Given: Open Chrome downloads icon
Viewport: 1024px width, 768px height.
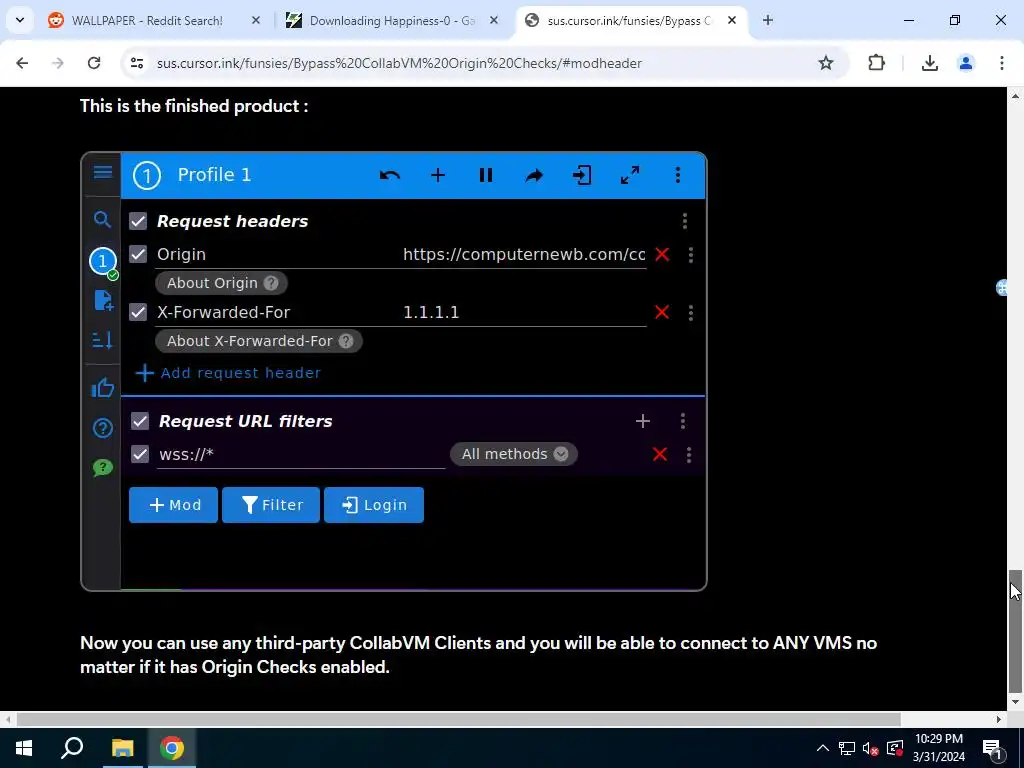Looking at the screenshot, I should (930, 63).
